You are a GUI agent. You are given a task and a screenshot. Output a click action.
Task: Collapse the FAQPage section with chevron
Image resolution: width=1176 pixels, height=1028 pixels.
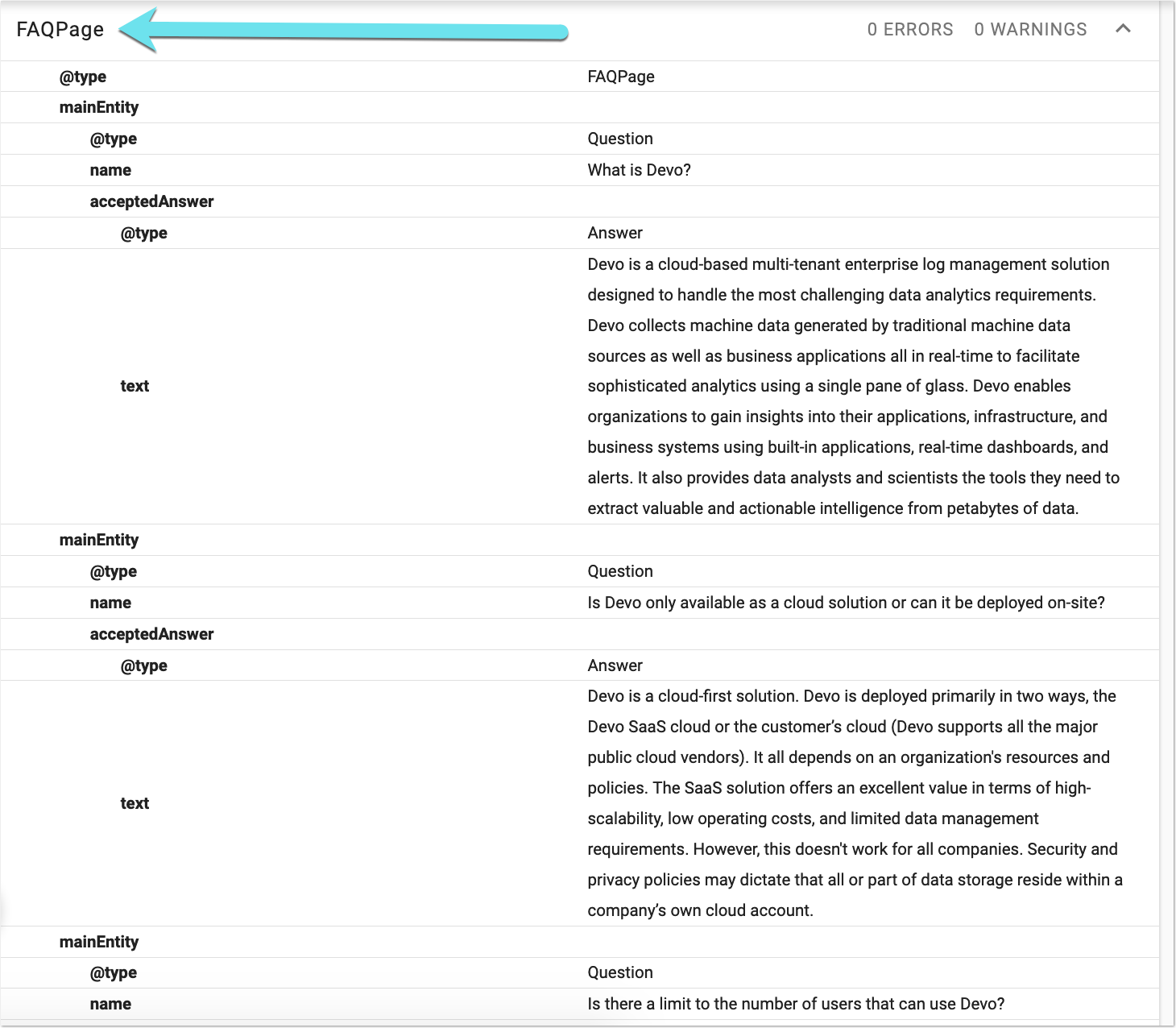[1123, 29]
